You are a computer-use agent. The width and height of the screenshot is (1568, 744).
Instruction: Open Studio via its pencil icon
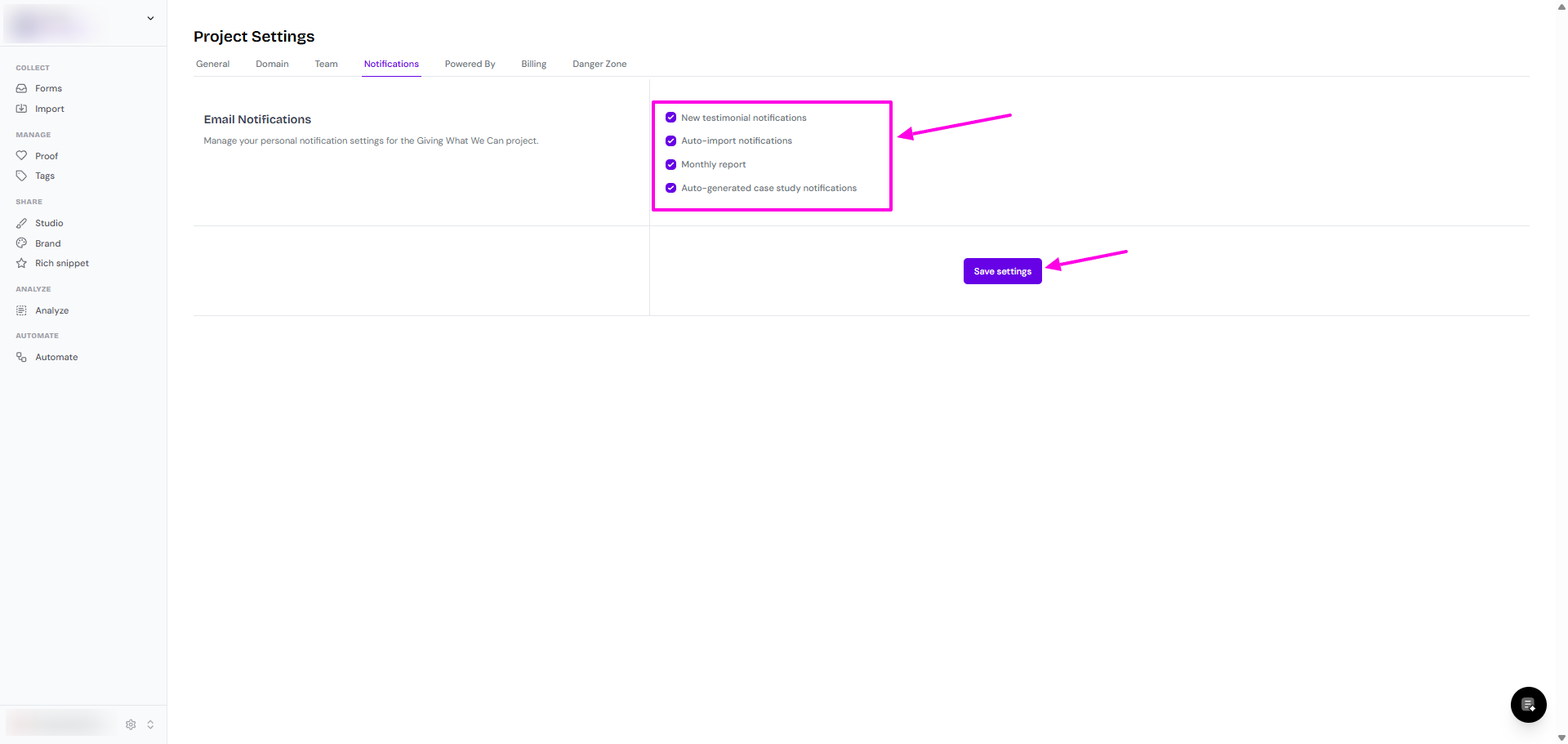coord(21,223)
